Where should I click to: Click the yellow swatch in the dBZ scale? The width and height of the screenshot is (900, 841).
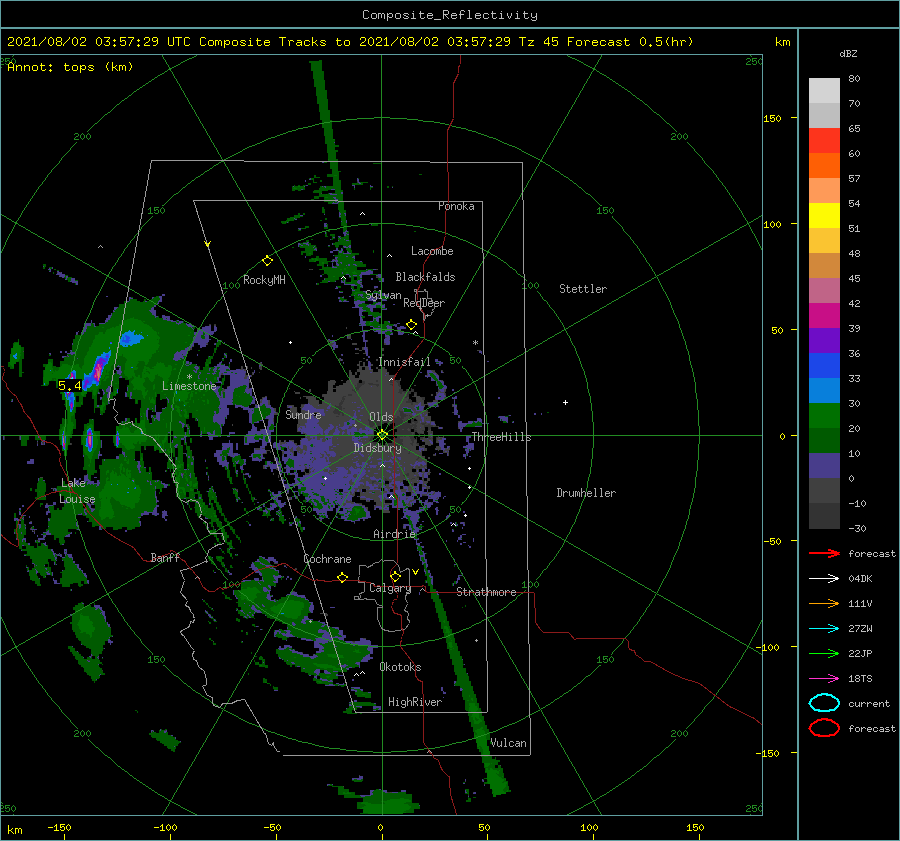point(824,215)
